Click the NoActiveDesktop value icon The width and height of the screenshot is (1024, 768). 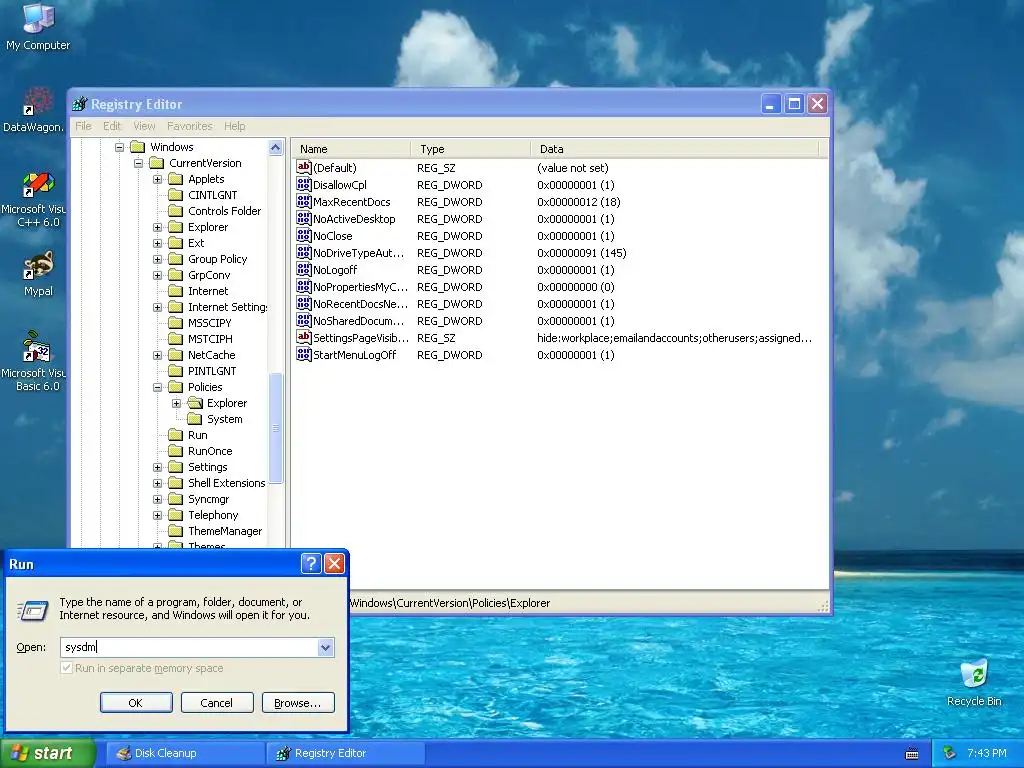[304, 219]
